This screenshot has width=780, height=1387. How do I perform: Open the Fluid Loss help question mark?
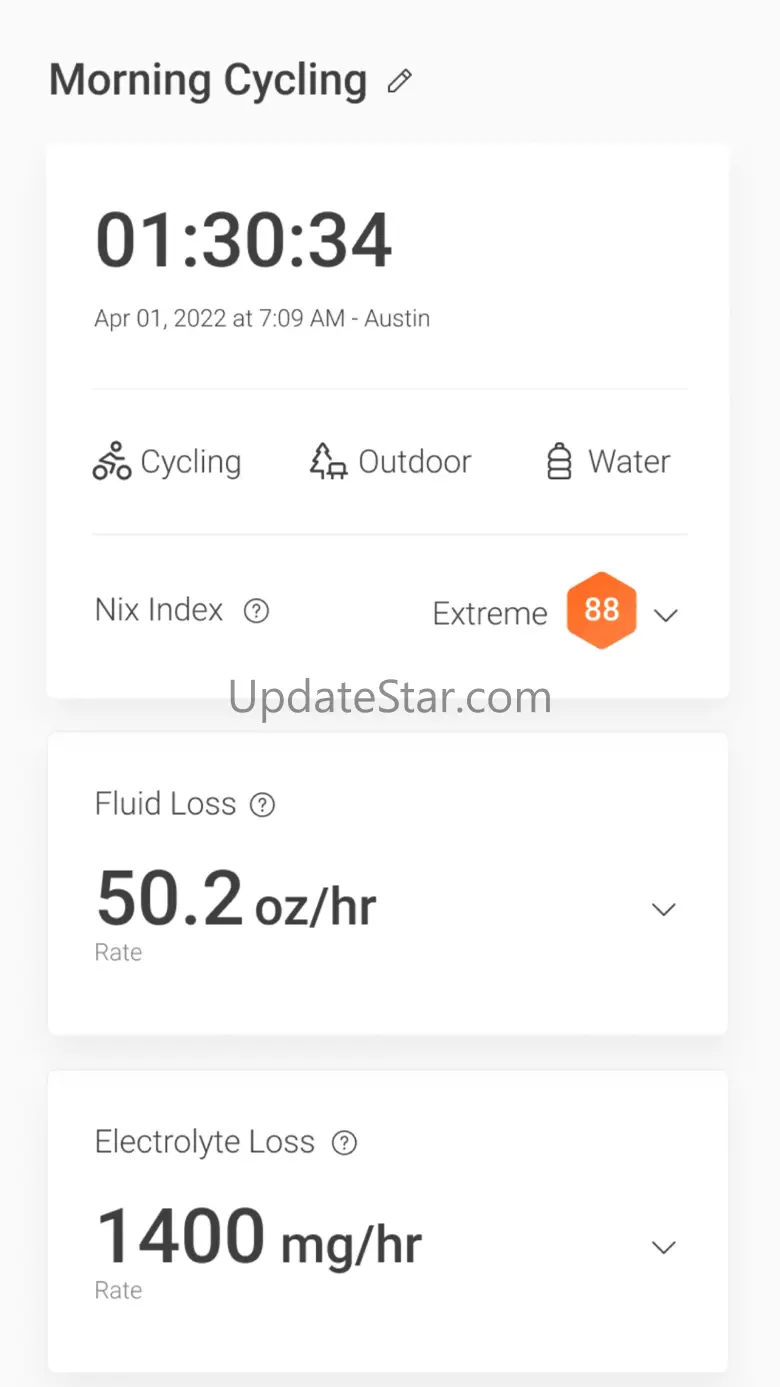pyautogui.click(x=262, y=805)
